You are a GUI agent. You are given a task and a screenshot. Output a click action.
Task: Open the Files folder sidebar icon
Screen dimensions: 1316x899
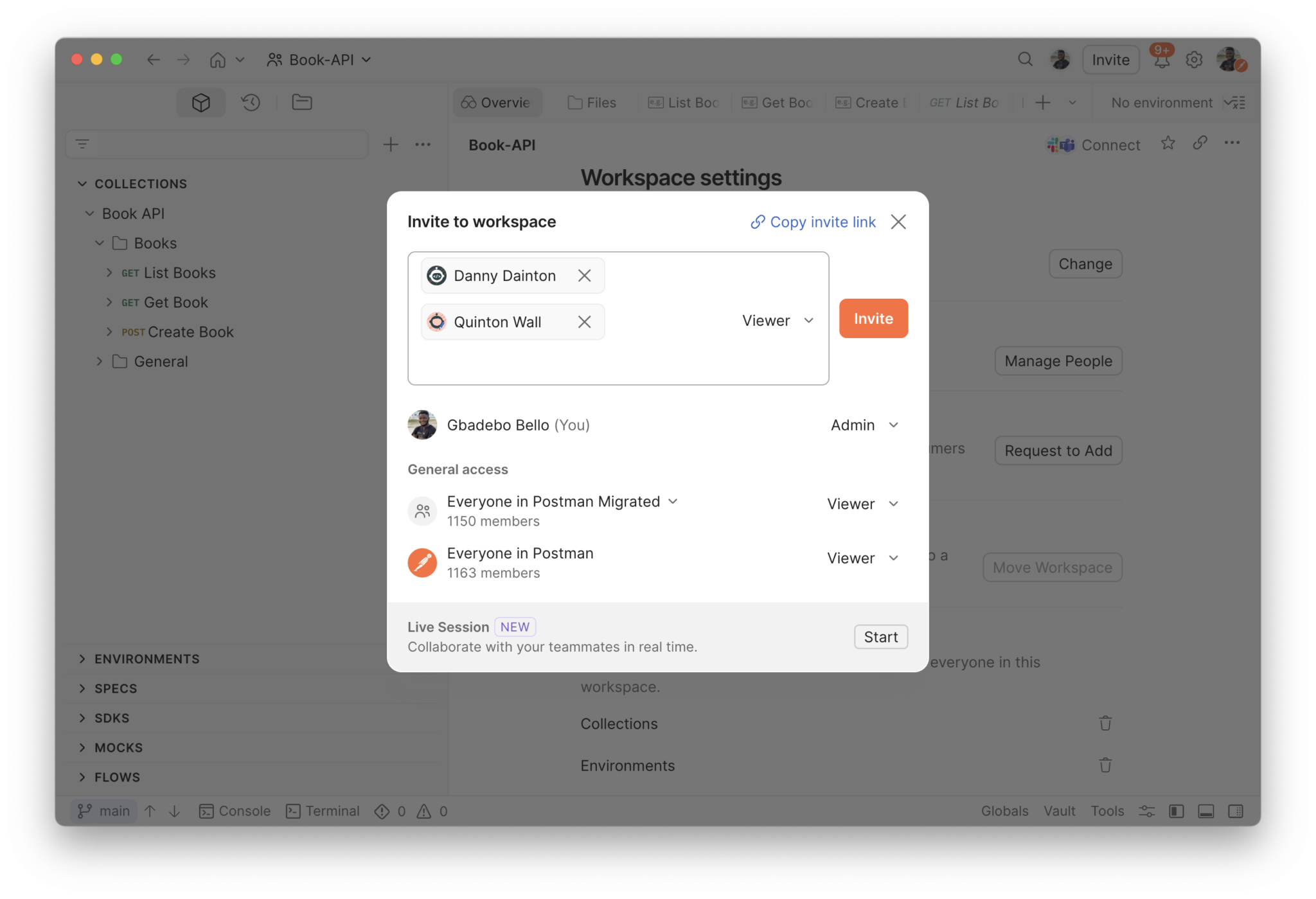coord(301,102)
